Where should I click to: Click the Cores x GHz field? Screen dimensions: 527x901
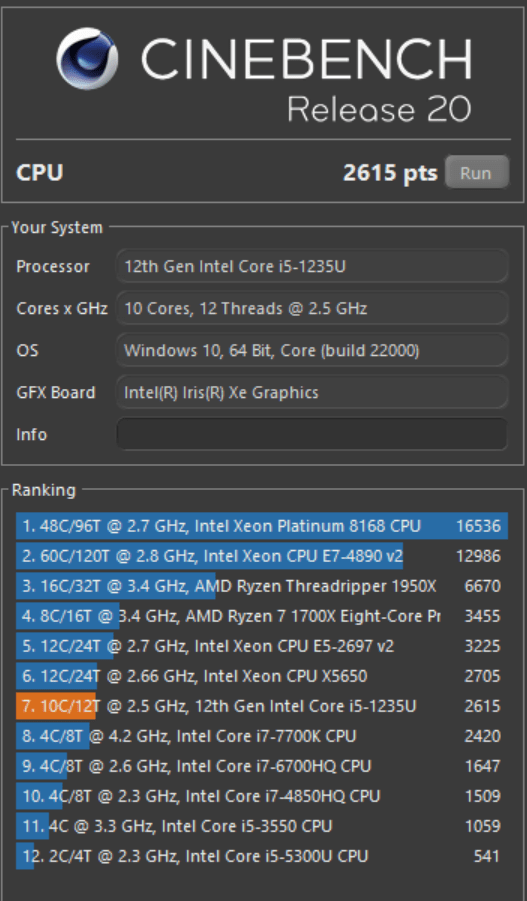click(312, 309)
